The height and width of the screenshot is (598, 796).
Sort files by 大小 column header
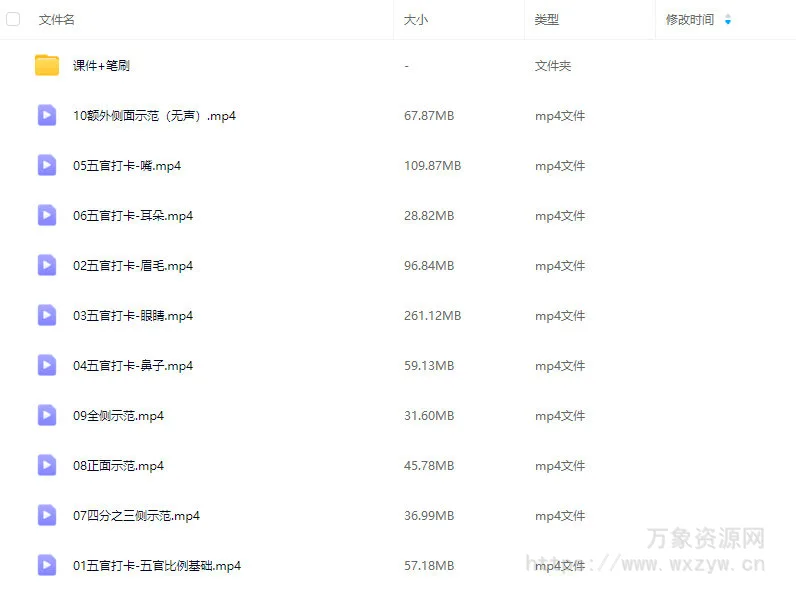pyautogui.click(x=415, y=20)
